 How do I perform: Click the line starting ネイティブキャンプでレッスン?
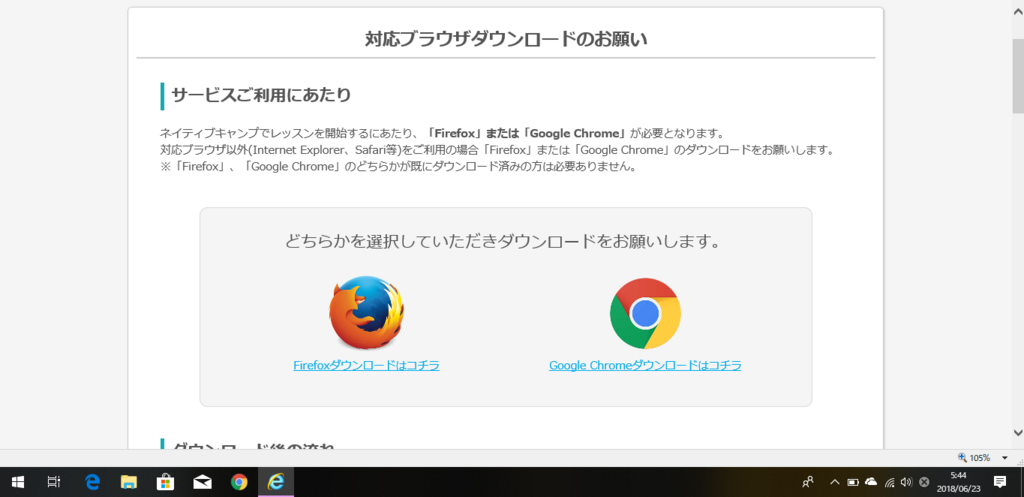point(442,134)
